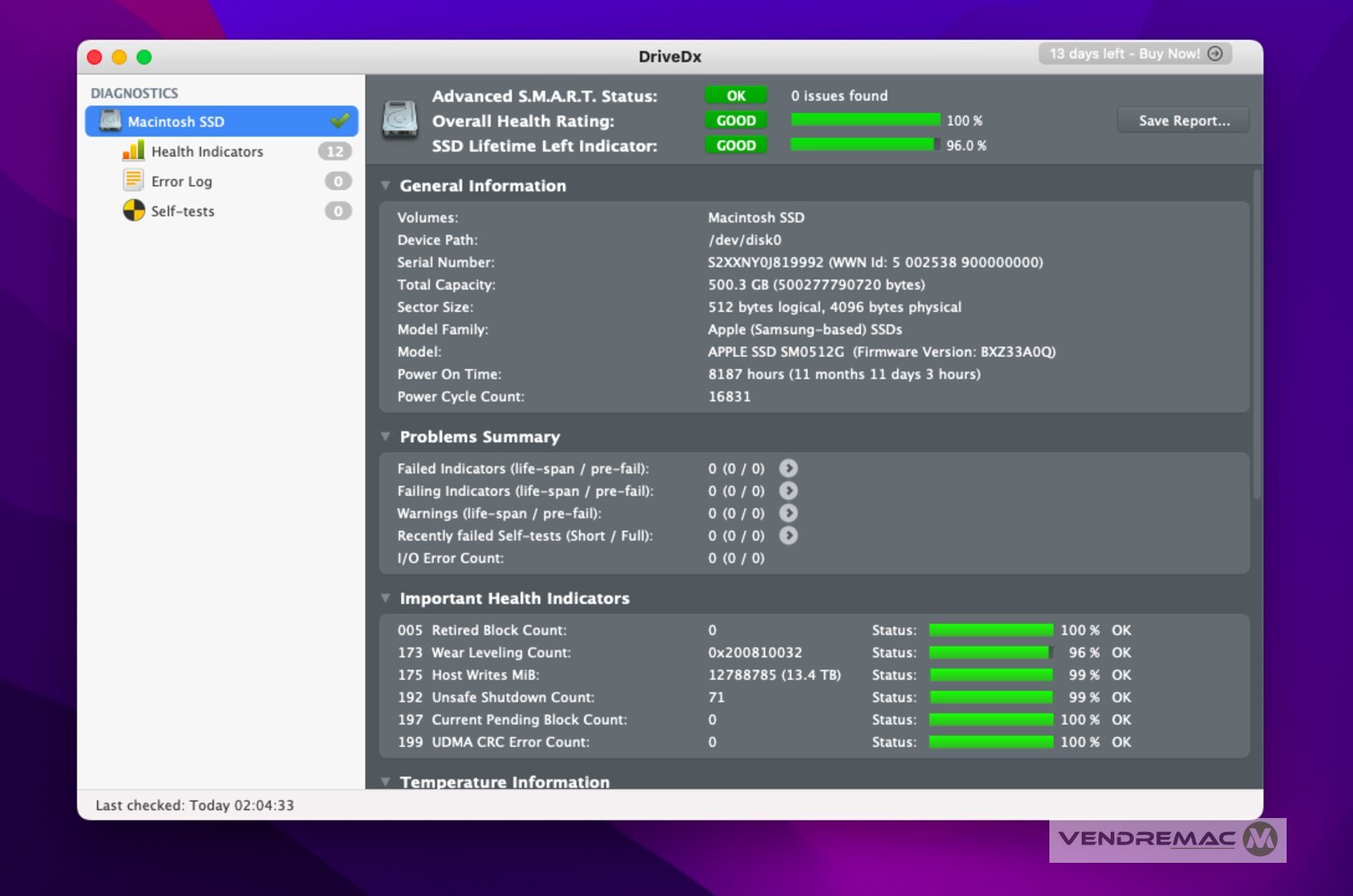Open the Error Log sidebar item
Image resolution: width=1353 pixels, height=896 pixels.
(x=182, y=182)
